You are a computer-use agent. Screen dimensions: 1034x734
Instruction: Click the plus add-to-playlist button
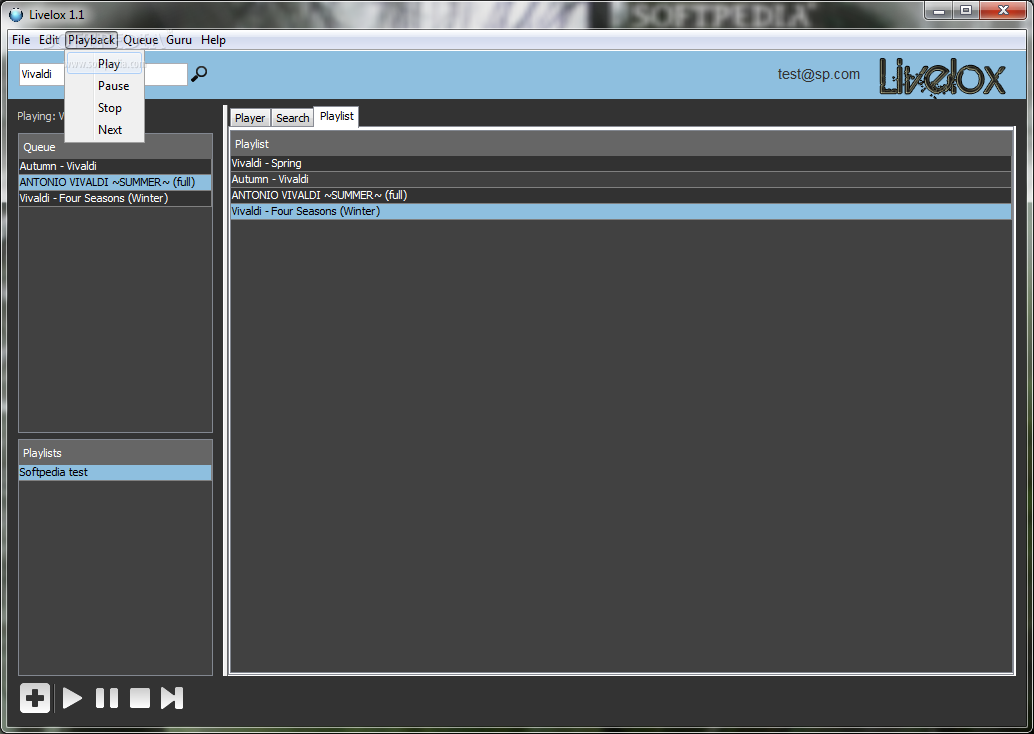pyautogui.click(x=35, y=698)
